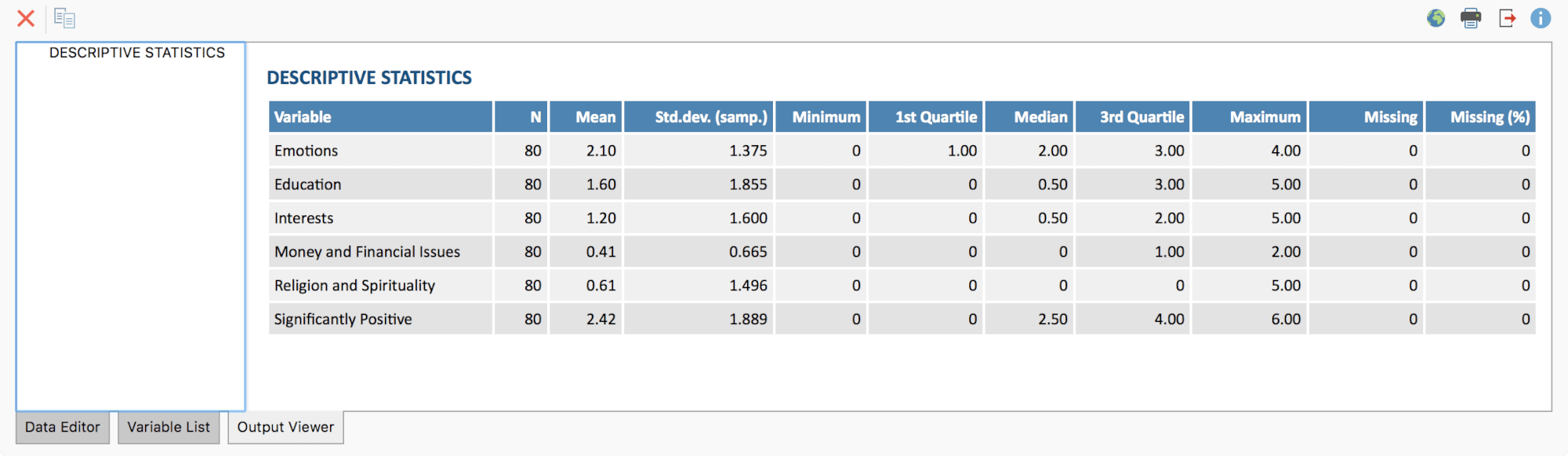Click the Emotions 1st quartile value 1.00

point(962,151)
